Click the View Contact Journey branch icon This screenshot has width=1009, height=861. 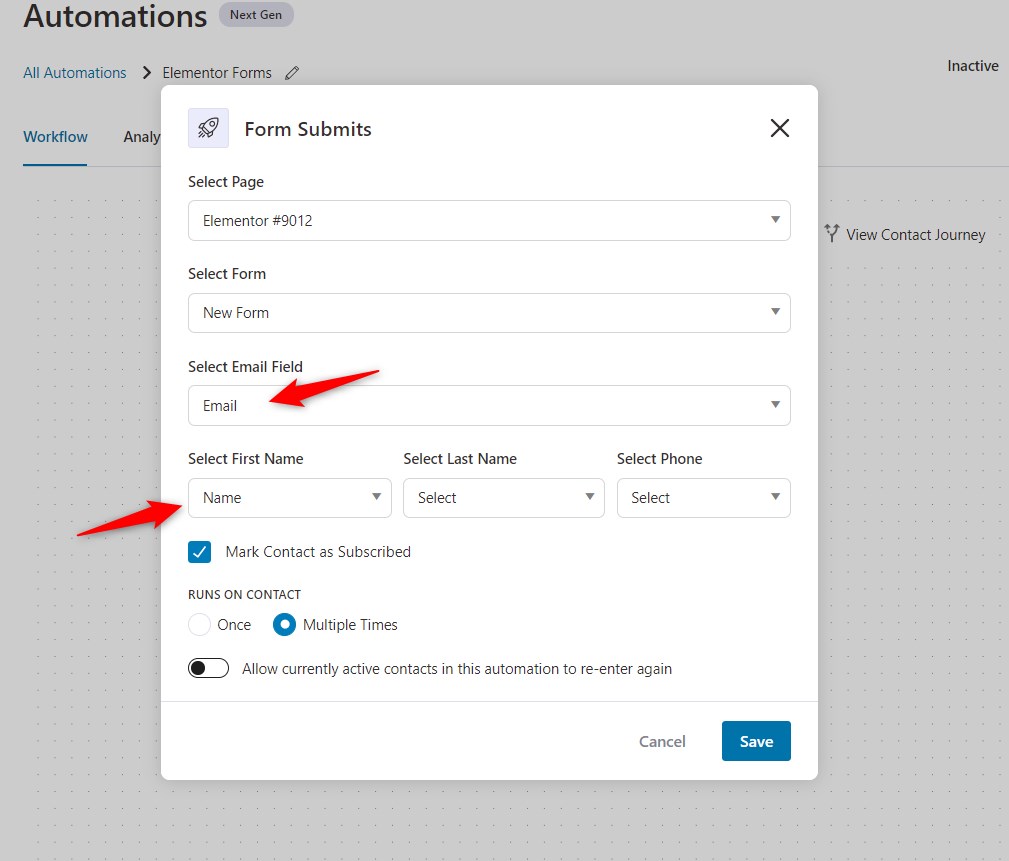pos(831,234)
